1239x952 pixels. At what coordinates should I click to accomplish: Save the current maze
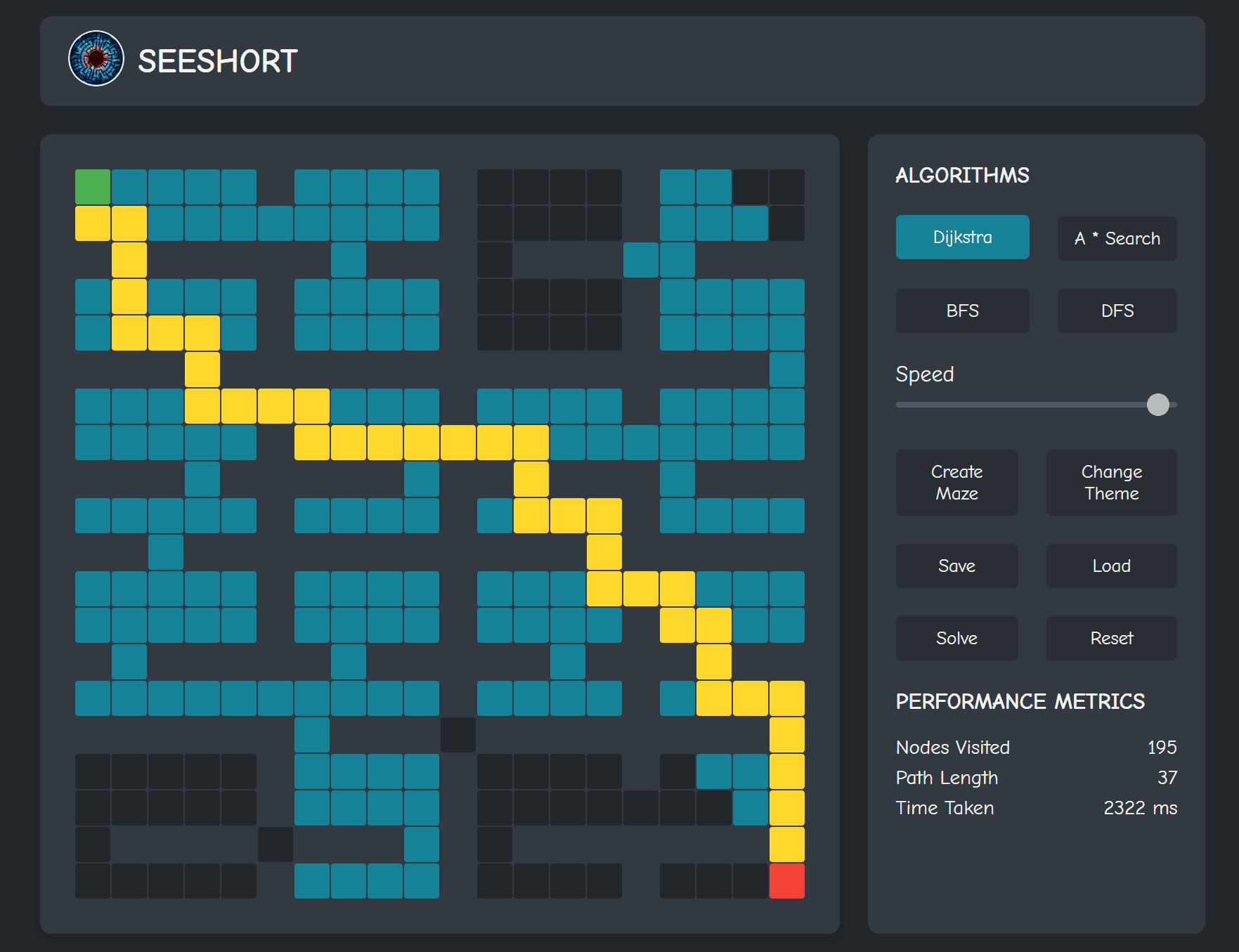(956, 566)
